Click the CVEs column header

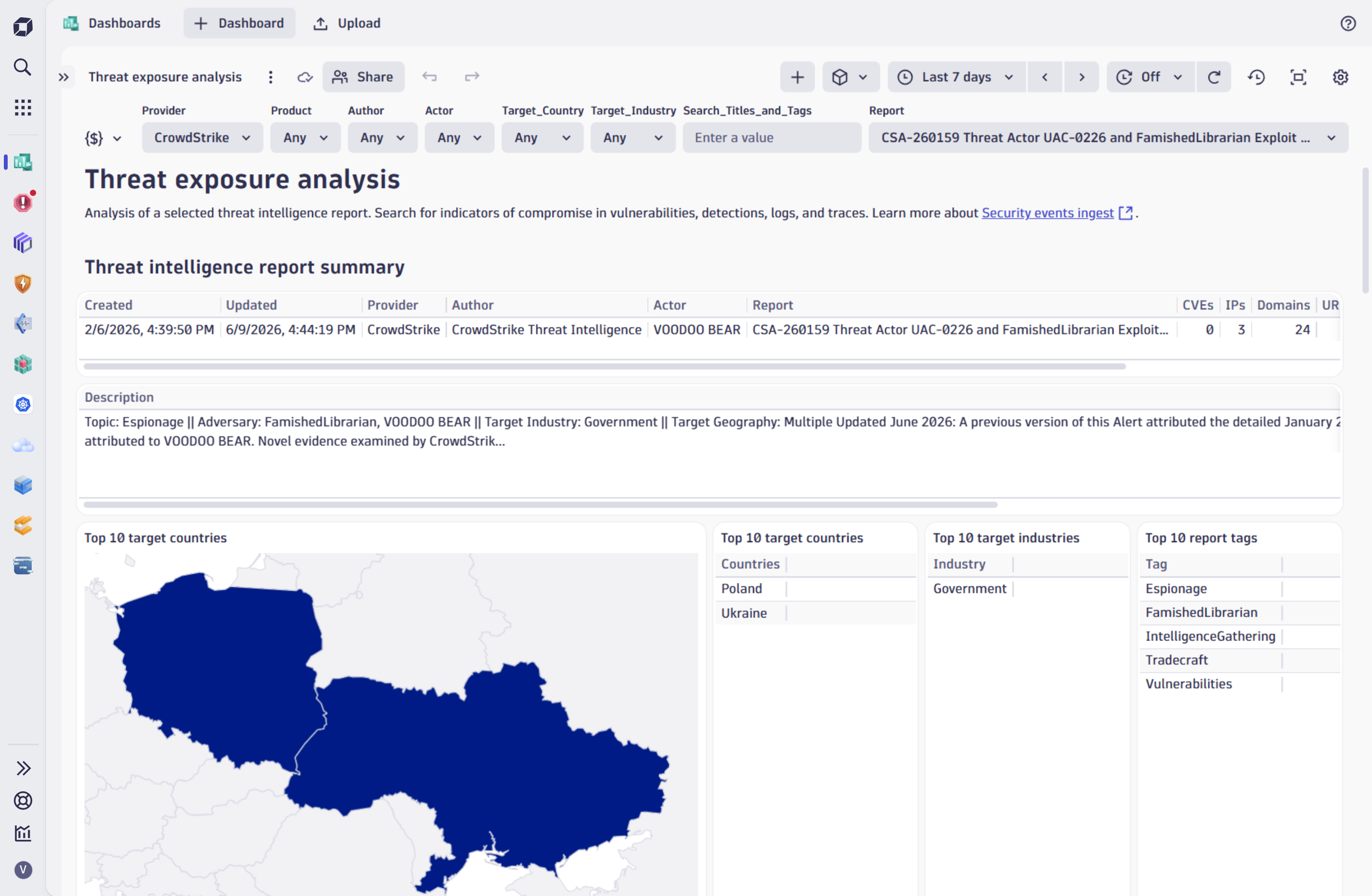tap(1197, 305)
